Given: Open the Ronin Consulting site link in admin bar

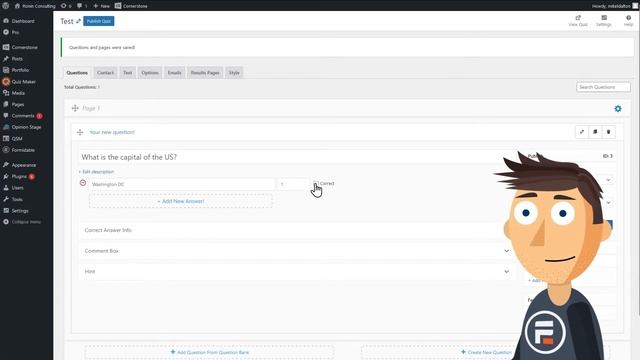Looking at the screenshot, I should coord(35,6).
